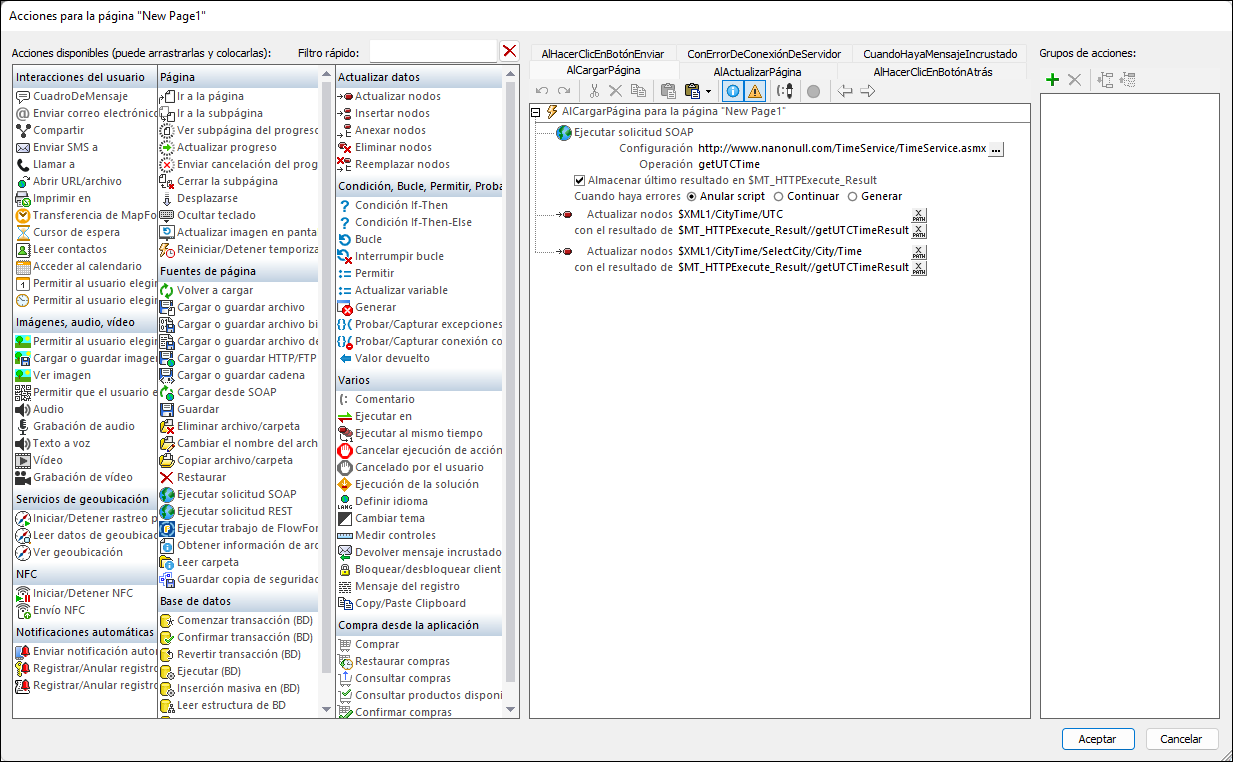The height and width of the screenshot is (762, 1233).
Task: Switch to AlHacerClicEnBotónEnviar tab
Action: [x=602, y=54]
